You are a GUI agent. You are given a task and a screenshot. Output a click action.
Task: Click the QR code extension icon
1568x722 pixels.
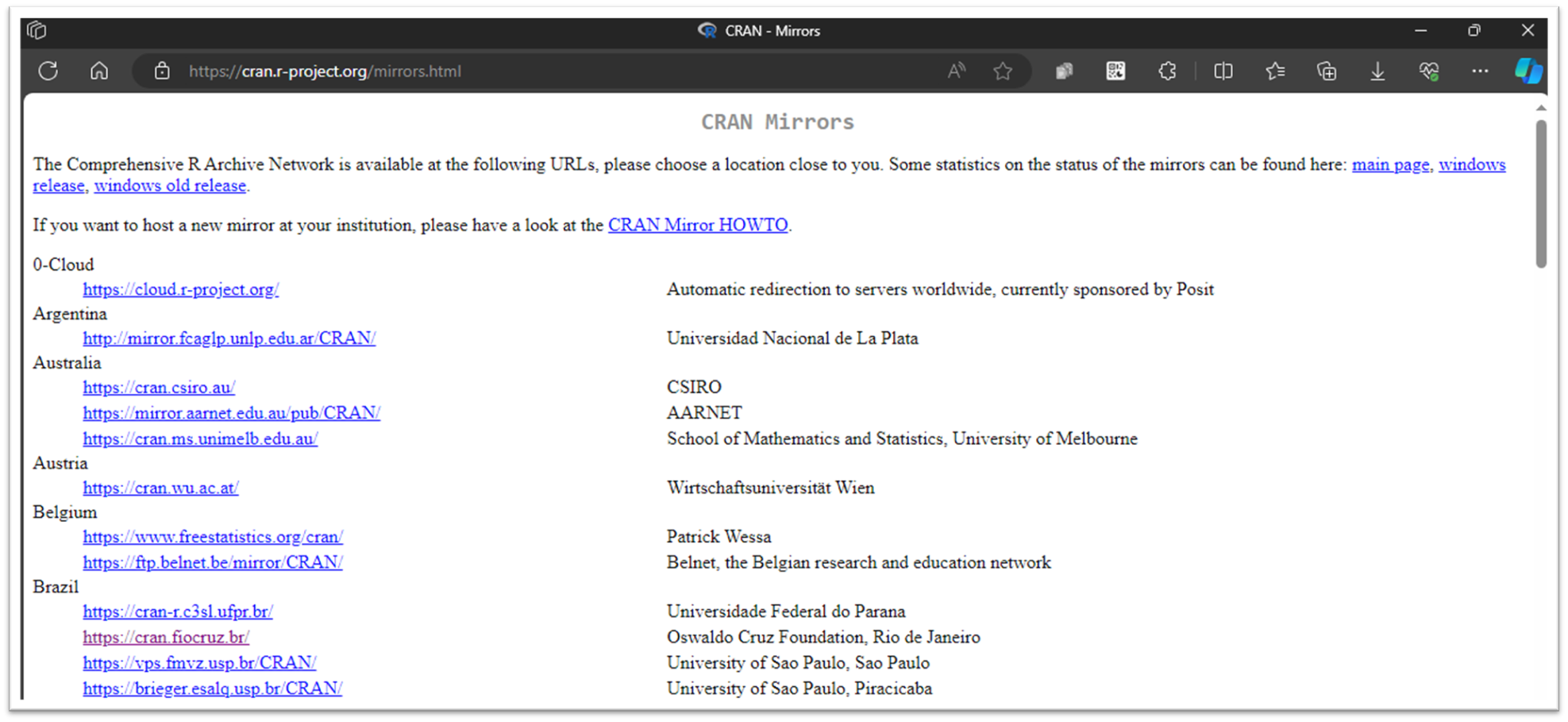point(1115,71)
